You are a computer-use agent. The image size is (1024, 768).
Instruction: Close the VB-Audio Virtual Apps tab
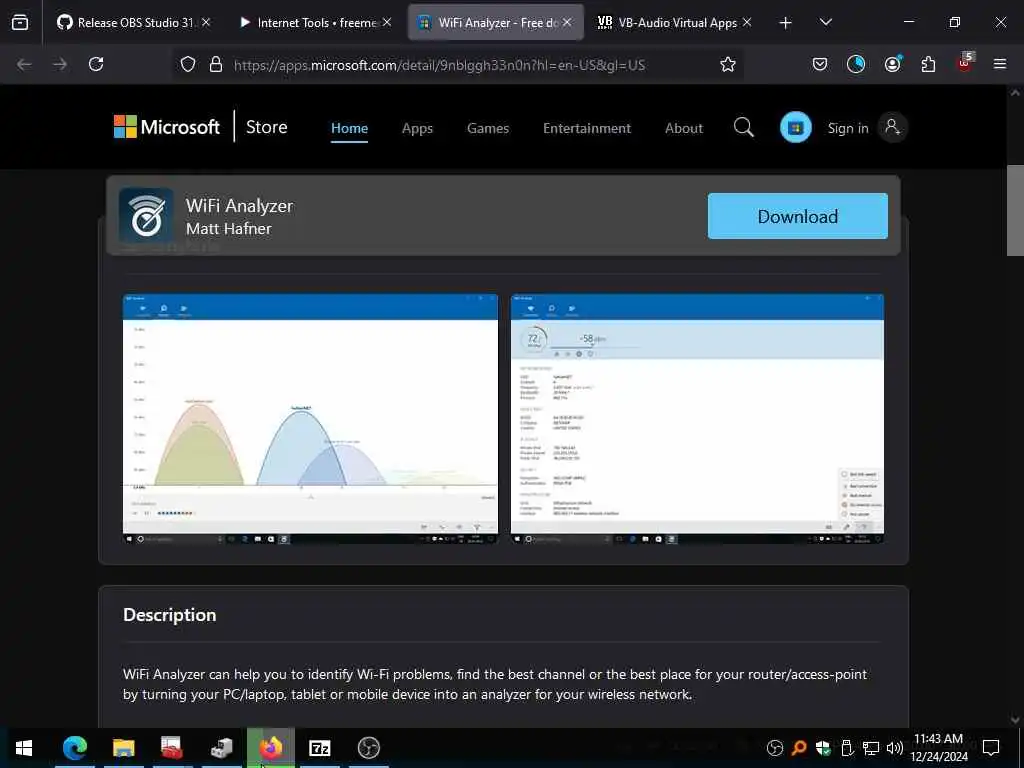tap(747, 22)
